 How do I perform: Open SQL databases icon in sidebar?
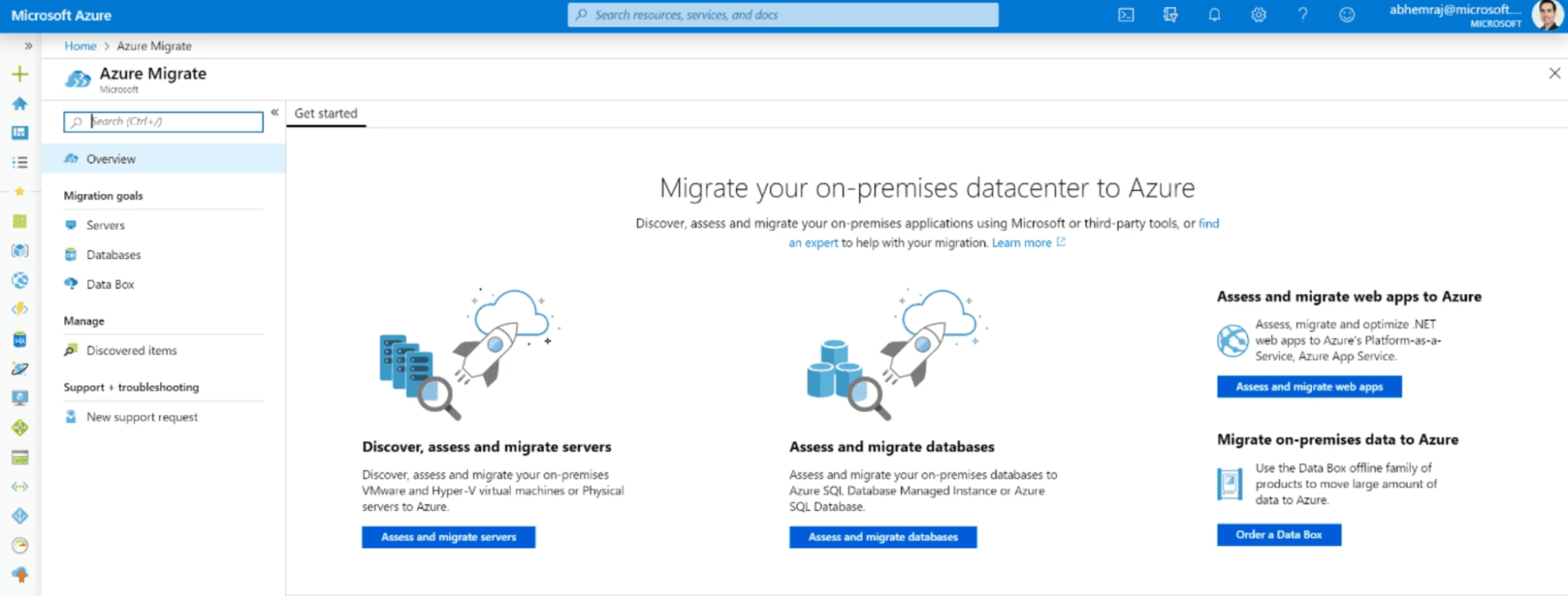[x=20, y=339]
